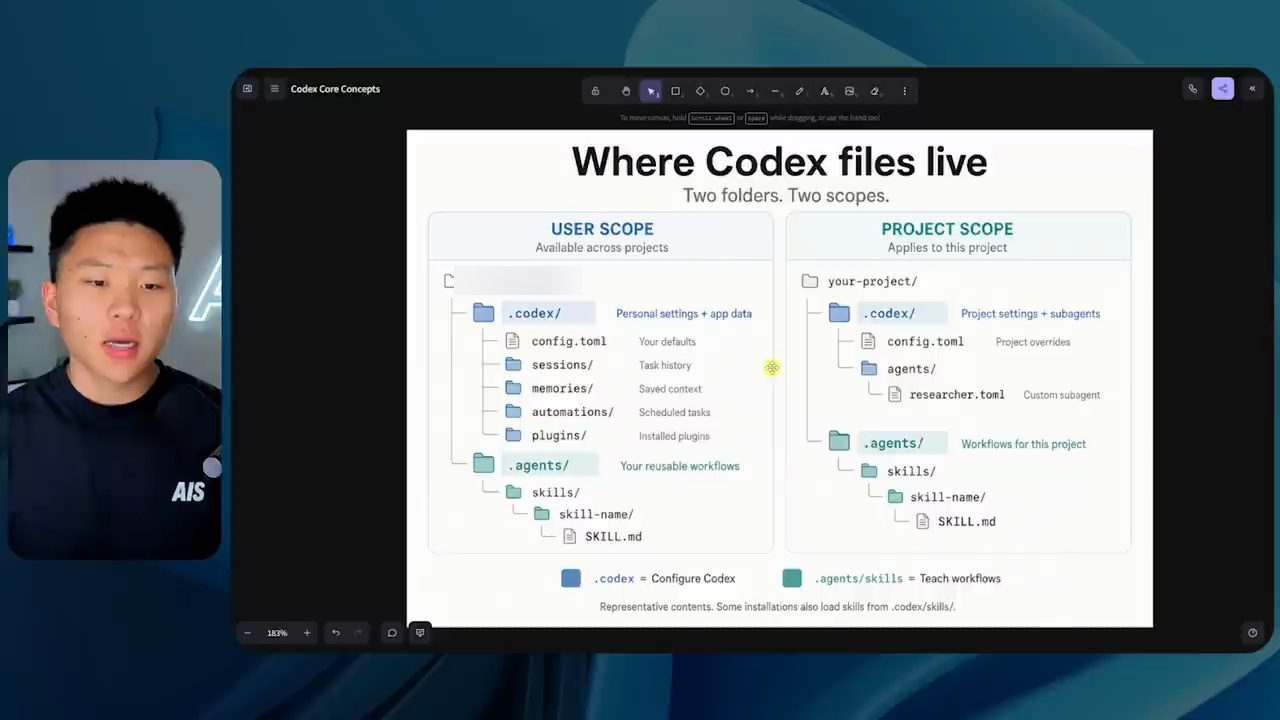Screen dimensions: 1280x720
Task: Select the Hand panning tool
Action: (x=626, y=91)
